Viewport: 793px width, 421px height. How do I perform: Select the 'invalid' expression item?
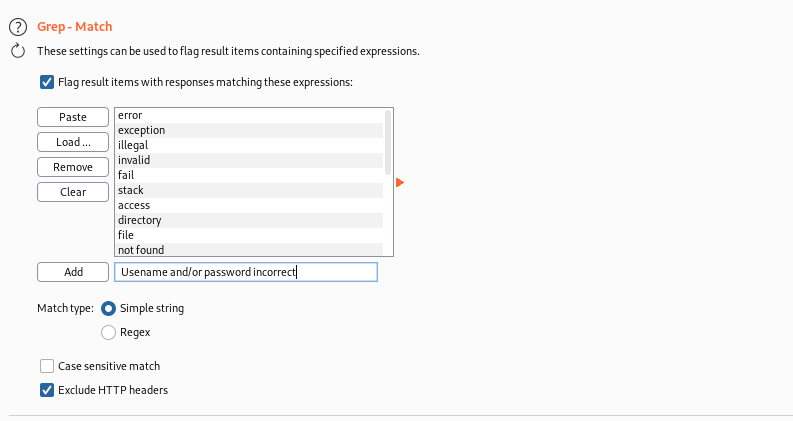(249, 160)
